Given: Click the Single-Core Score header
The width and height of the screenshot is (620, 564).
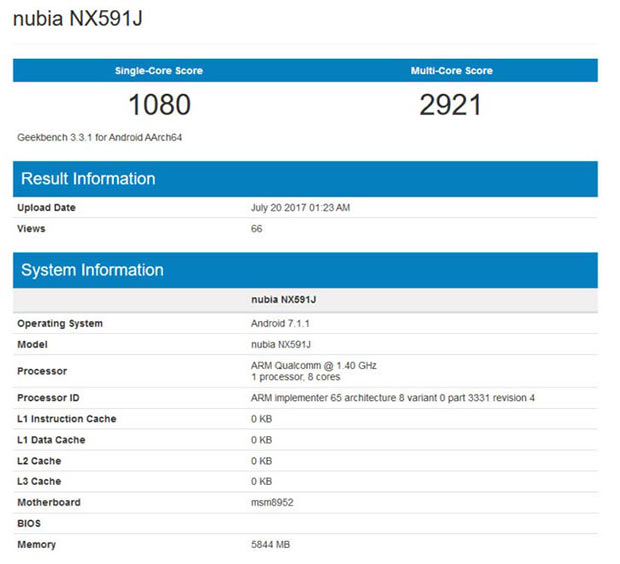Looking at the screenshot, I should coord(159,71).
